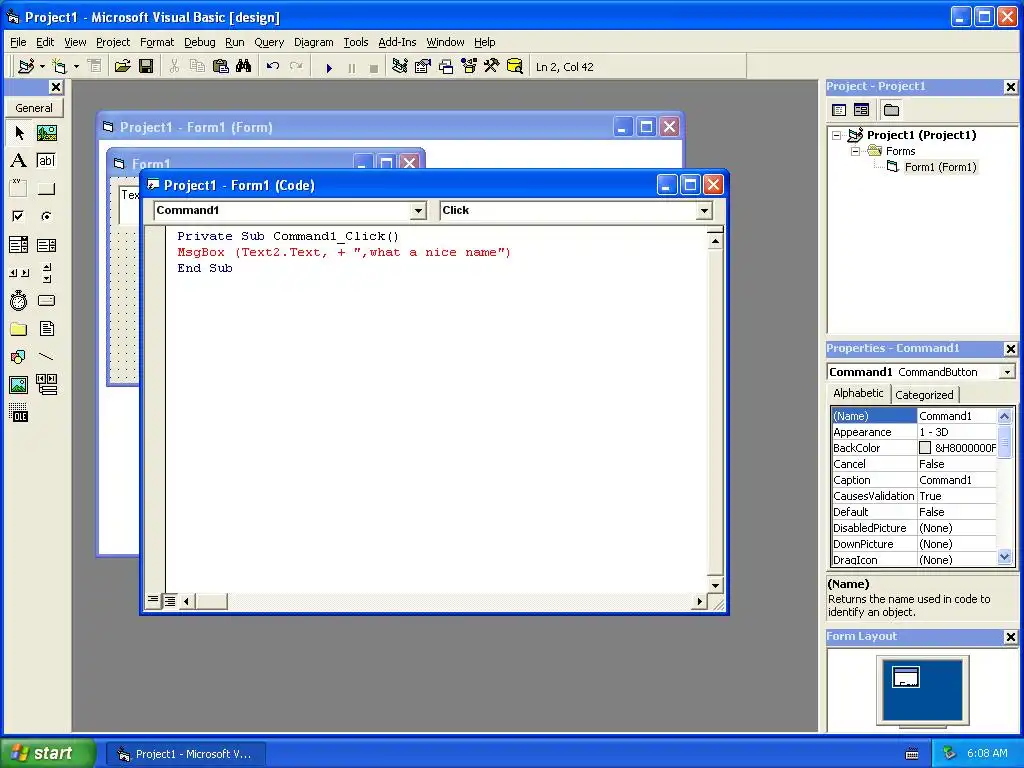
Task: Open the Properties object selector dropdown
Action: 1008,372
